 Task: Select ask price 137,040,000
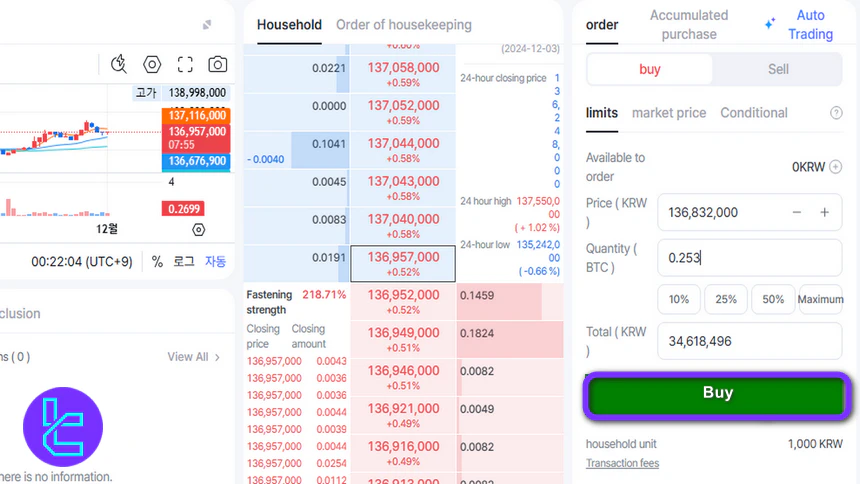click(403, 226)
